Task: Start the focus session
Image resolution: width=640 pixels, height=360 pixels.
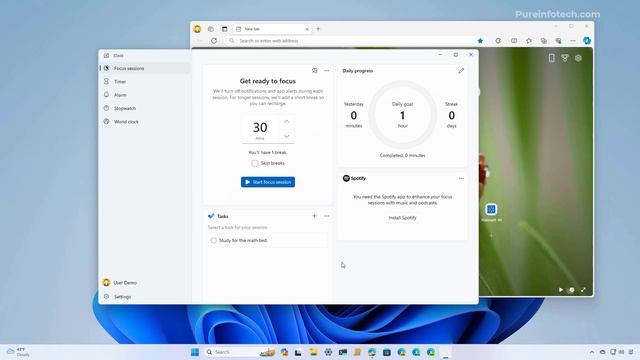Action: tap(268, 182)
